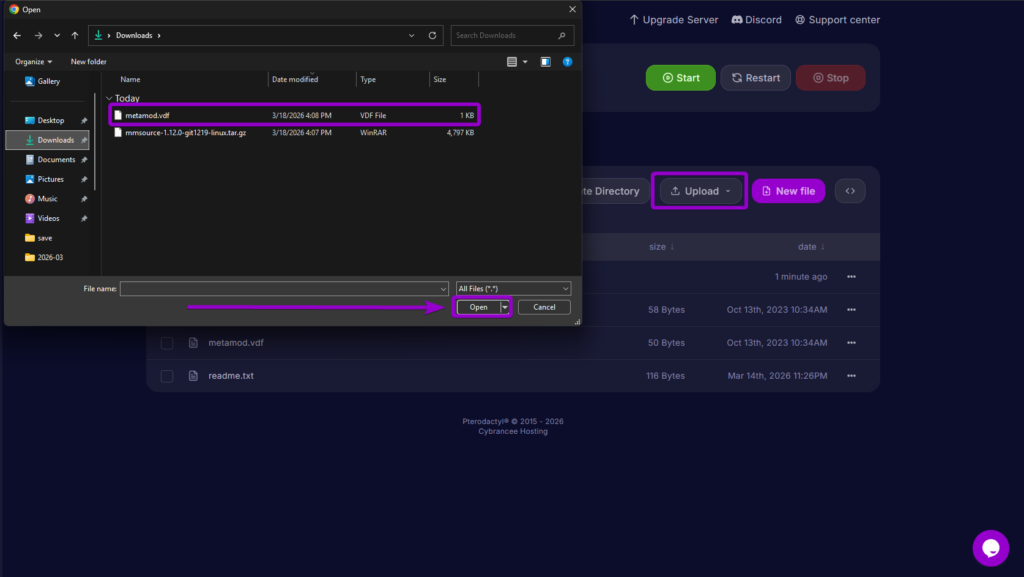Image resolution: width=1024 pixels, height=577 pixels.
Task: Check the checkbox beside readme.txt
Action: click(166, 375)
